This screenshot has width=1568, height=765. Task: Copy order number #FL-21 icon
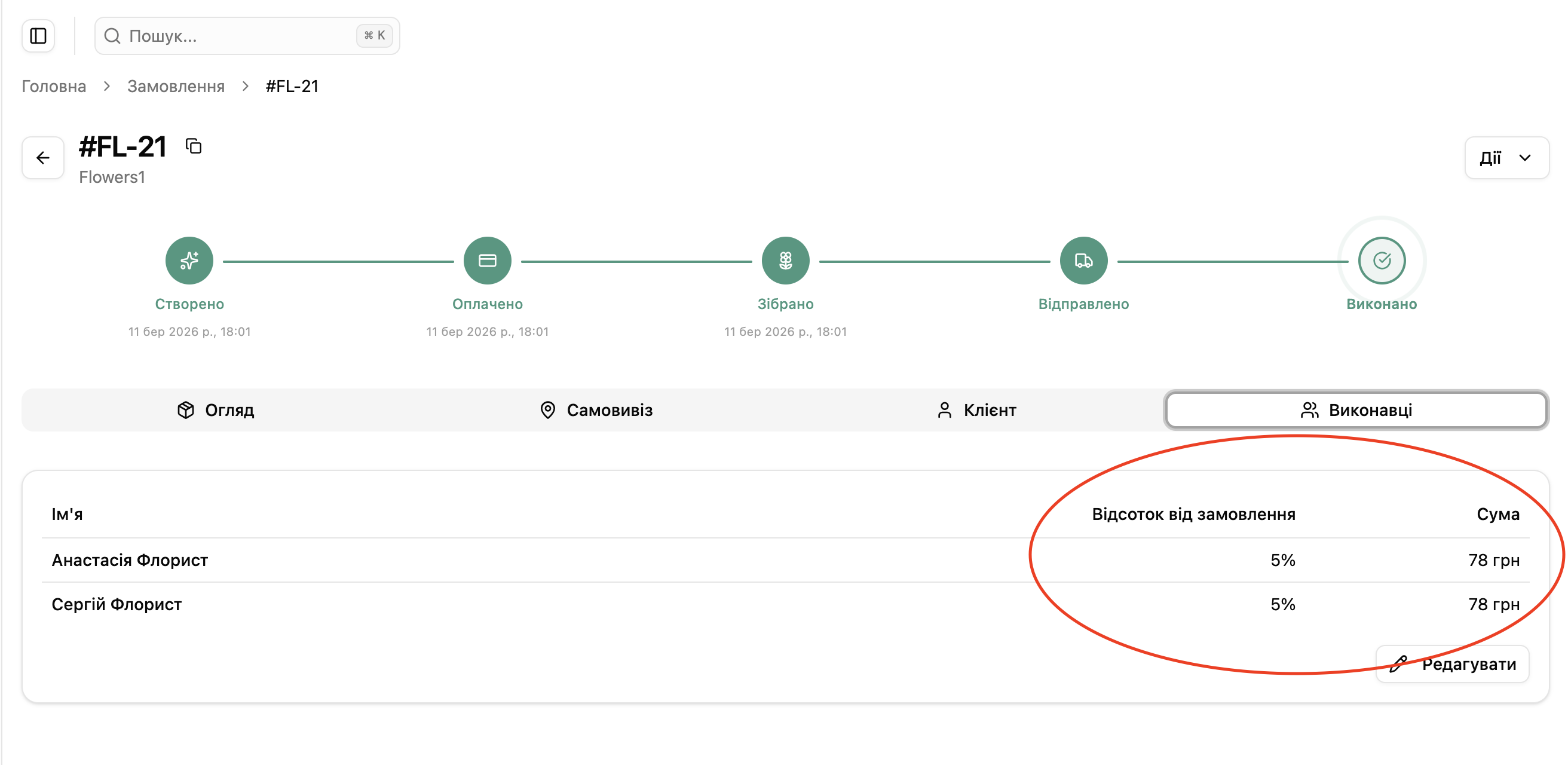194,146
